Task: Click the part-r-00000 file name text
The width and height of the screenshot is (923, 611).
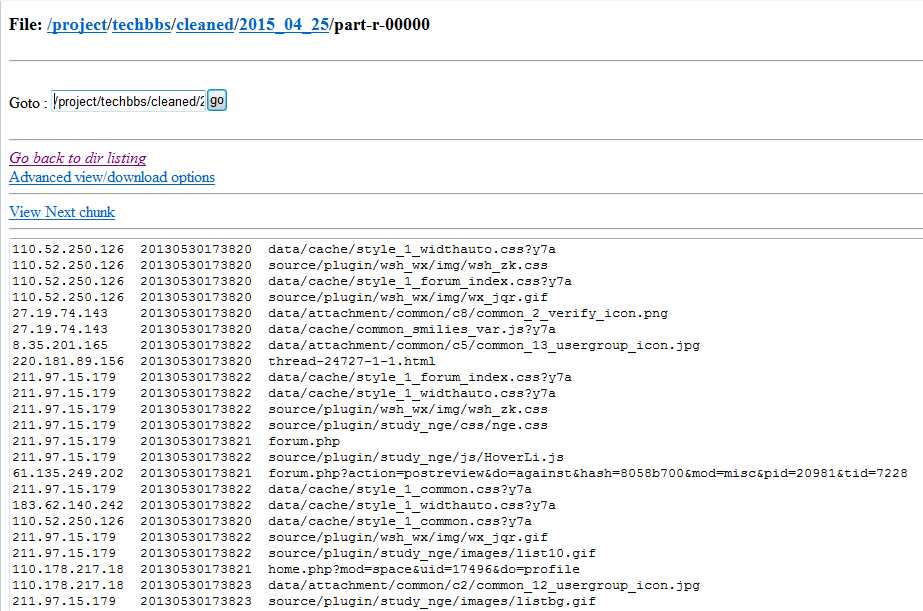Action: (382, 25)
